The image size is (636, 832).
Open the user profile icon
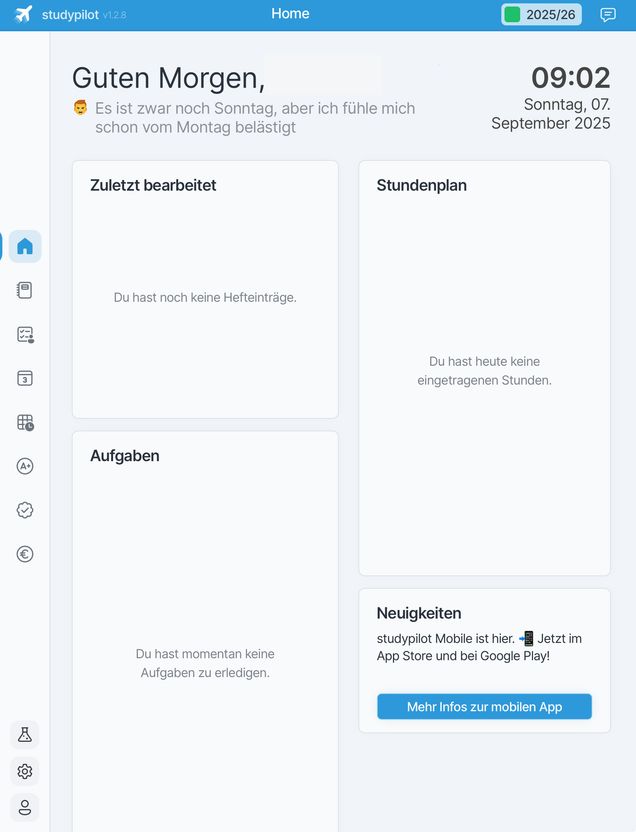(25, 807)
